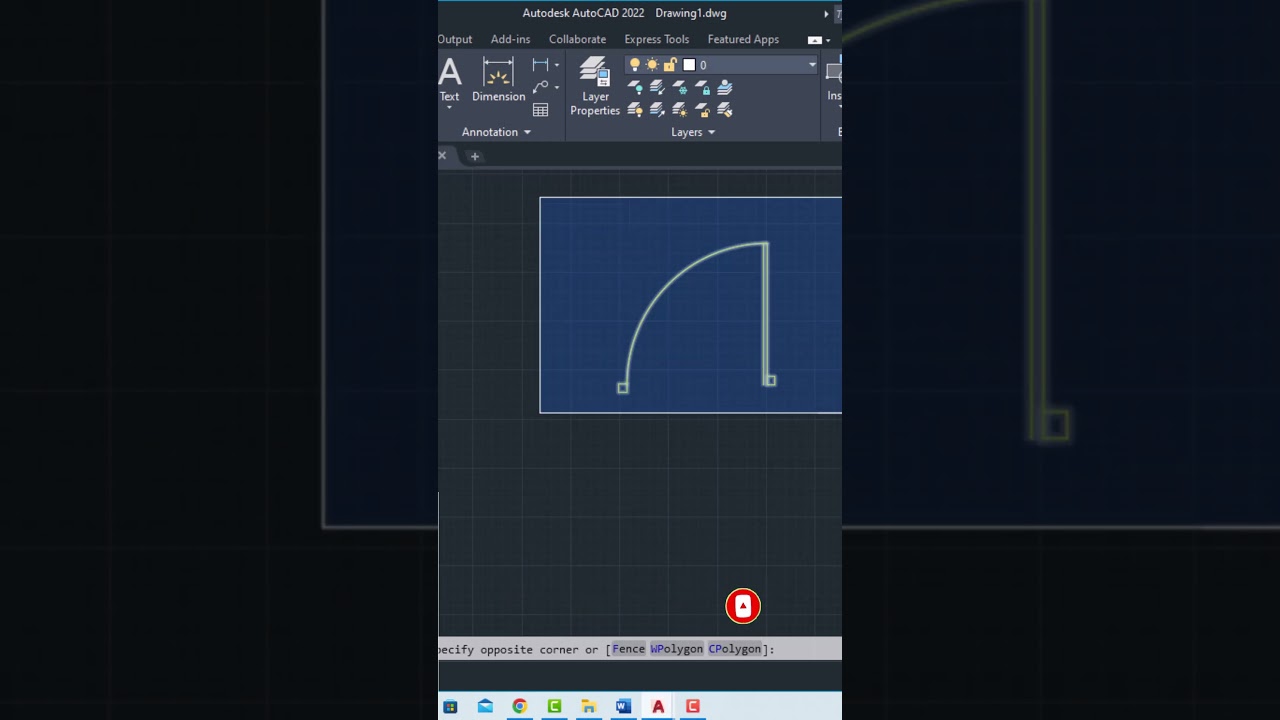Open the Collaborate ribbon tab
The height and width of the screenshot is (720, 1280).
577,39
